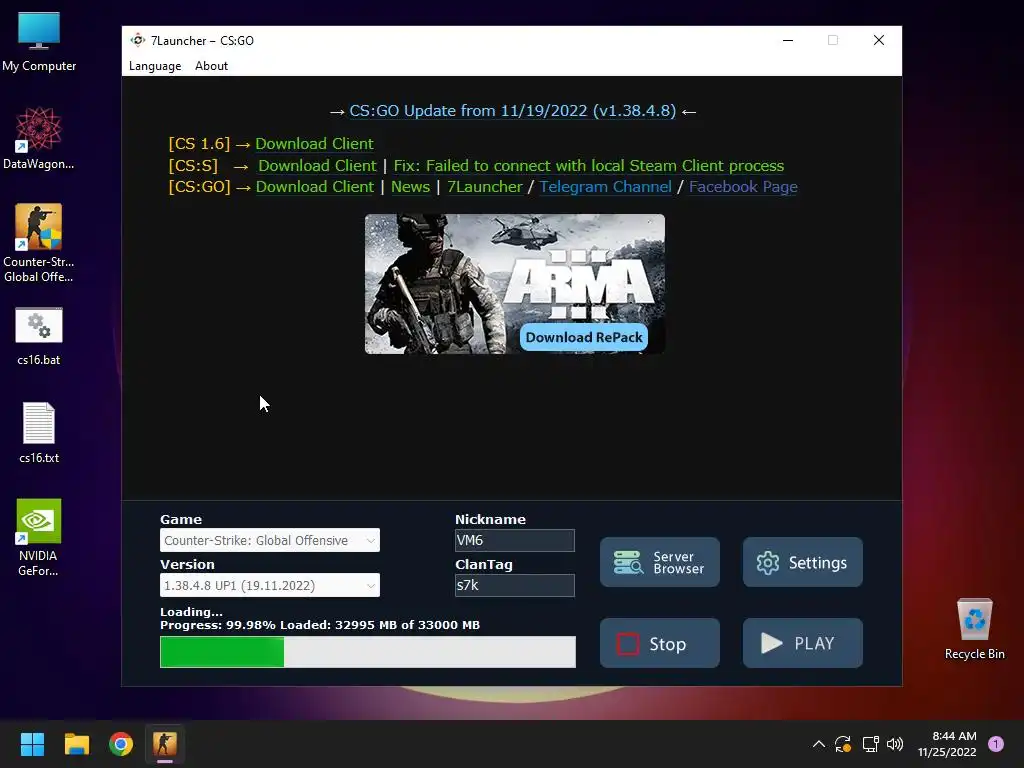
Task: Open the Telegram Channel link
Action: coord(605,187)
